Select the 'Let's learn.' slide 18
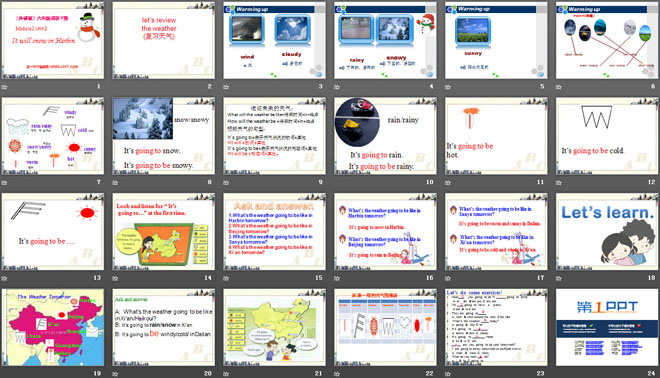 click(x=607, y=232)
